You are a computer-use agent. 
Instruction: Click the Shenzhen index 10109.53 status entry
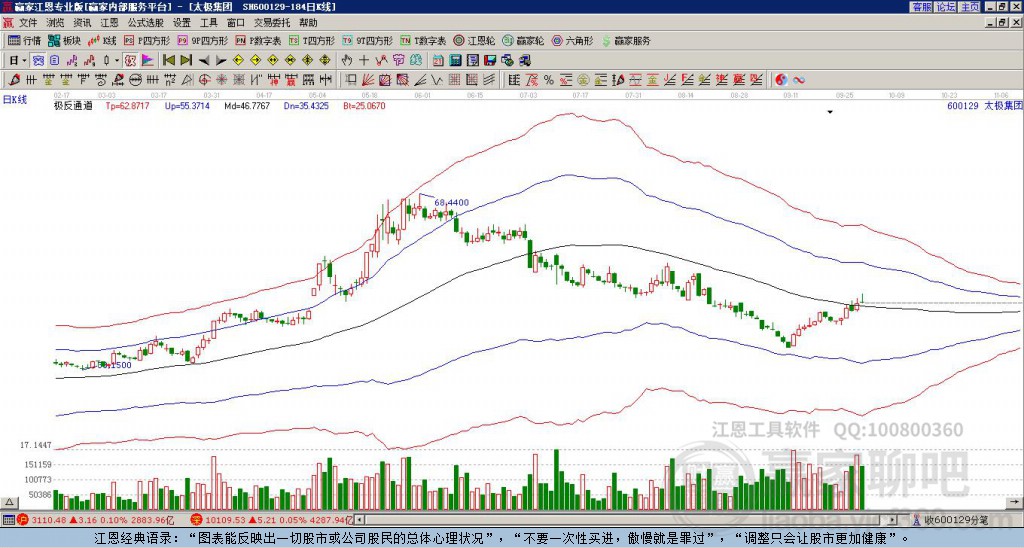click(x=271, y=520)
